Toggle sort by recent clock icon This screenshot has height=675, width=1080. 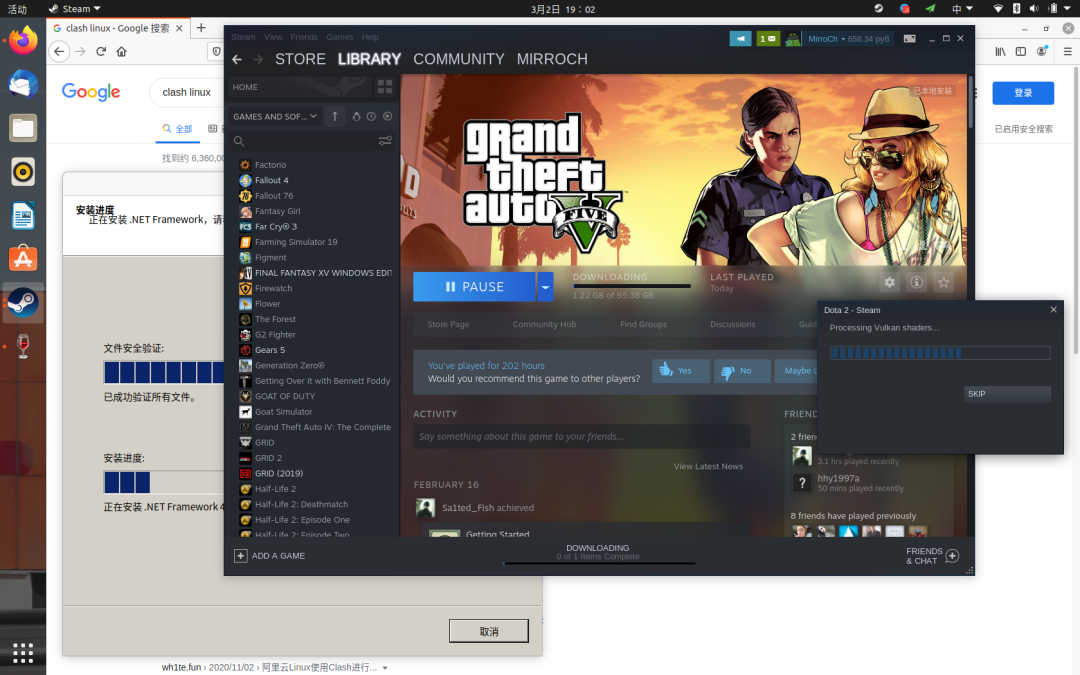coord(371,116)
